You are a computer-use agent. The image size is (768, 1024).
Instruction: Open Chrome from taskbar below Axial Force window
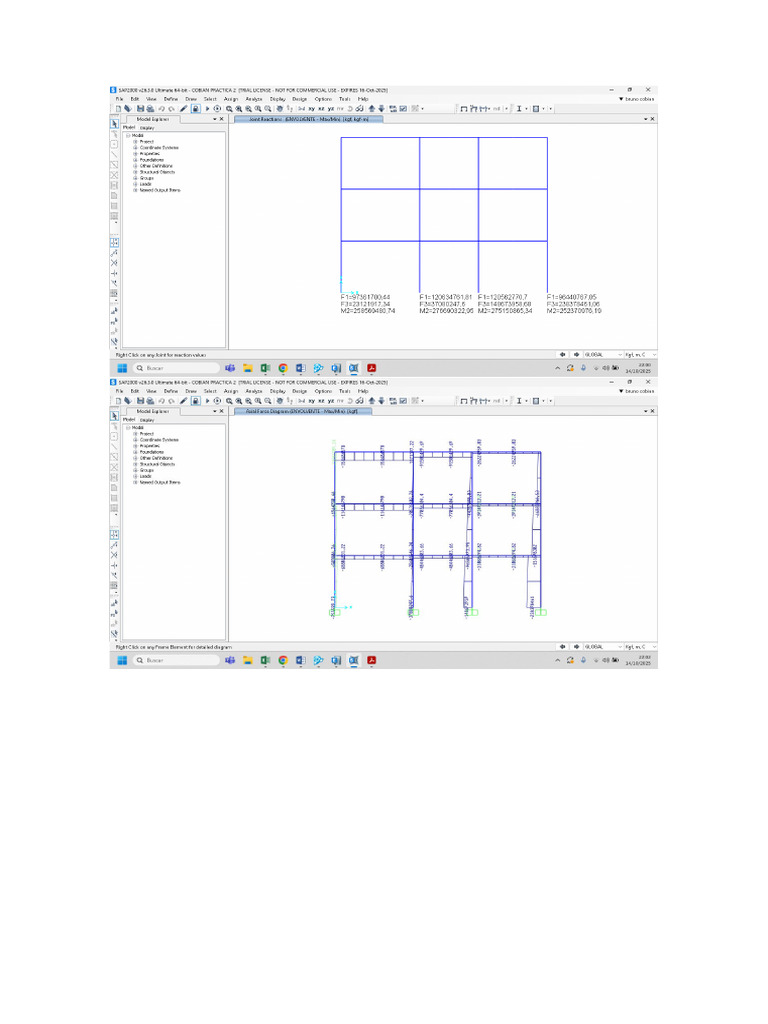pyautogui.click(x=283, y=660)
